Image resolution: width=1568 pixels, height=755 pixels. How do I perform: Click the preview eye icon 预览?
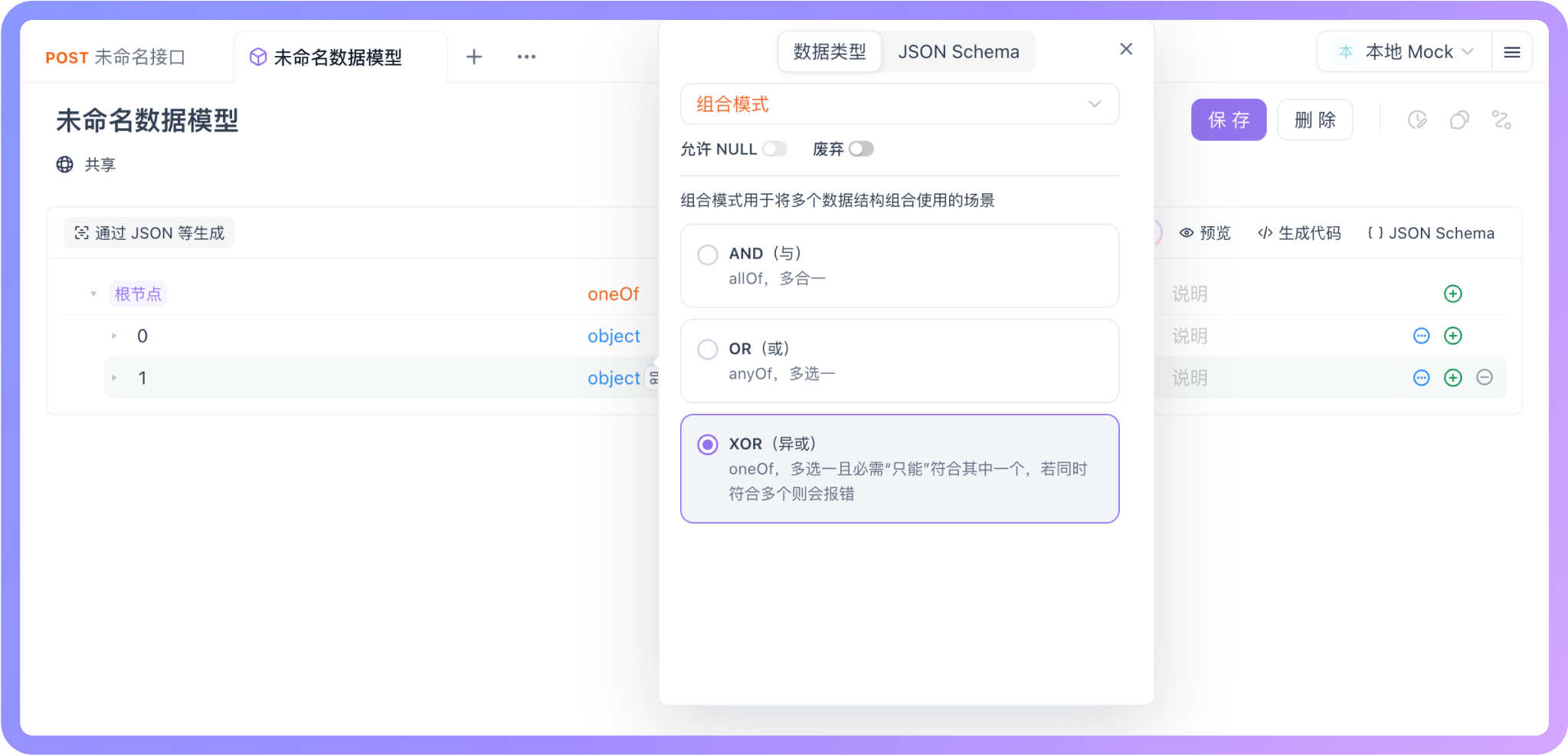[x=1204, y=232]
